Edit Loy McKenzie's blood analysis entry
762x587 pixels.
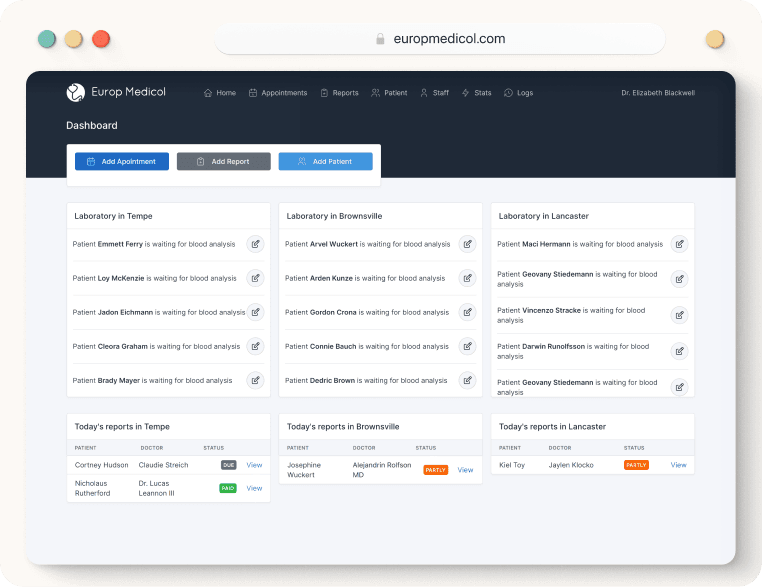point(255,278)
